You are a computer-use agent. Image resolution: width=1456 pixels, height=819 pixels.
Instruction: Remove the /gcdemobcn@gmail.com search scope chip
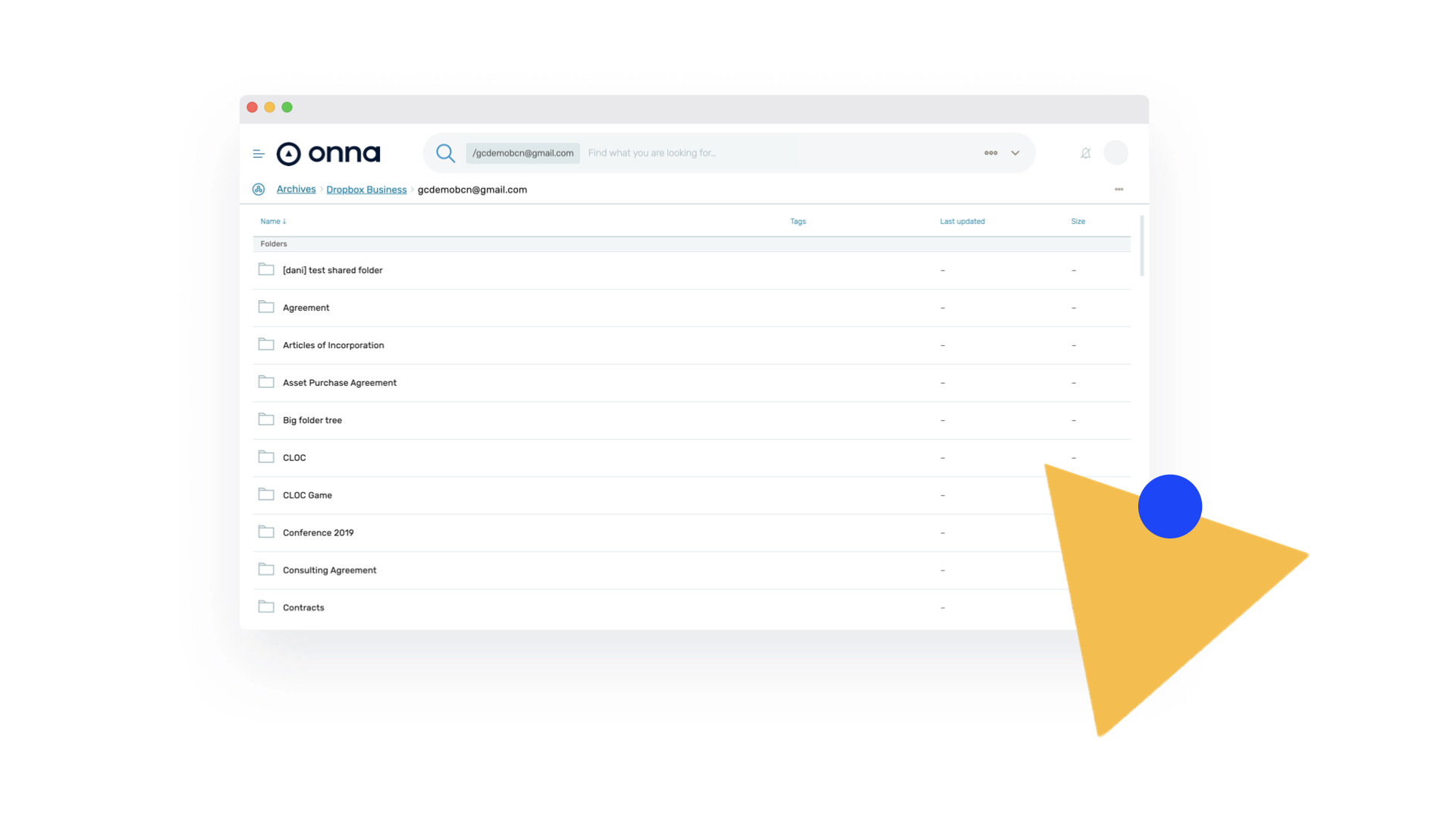(522, 152)
